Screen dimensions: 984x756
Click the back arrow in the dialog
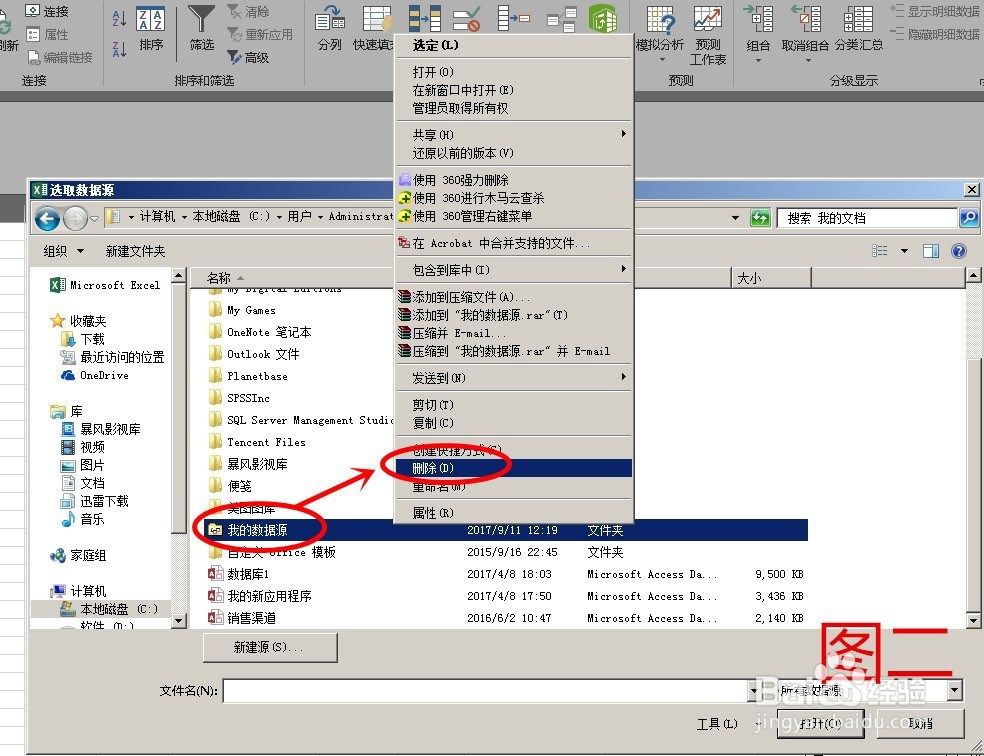47,218
